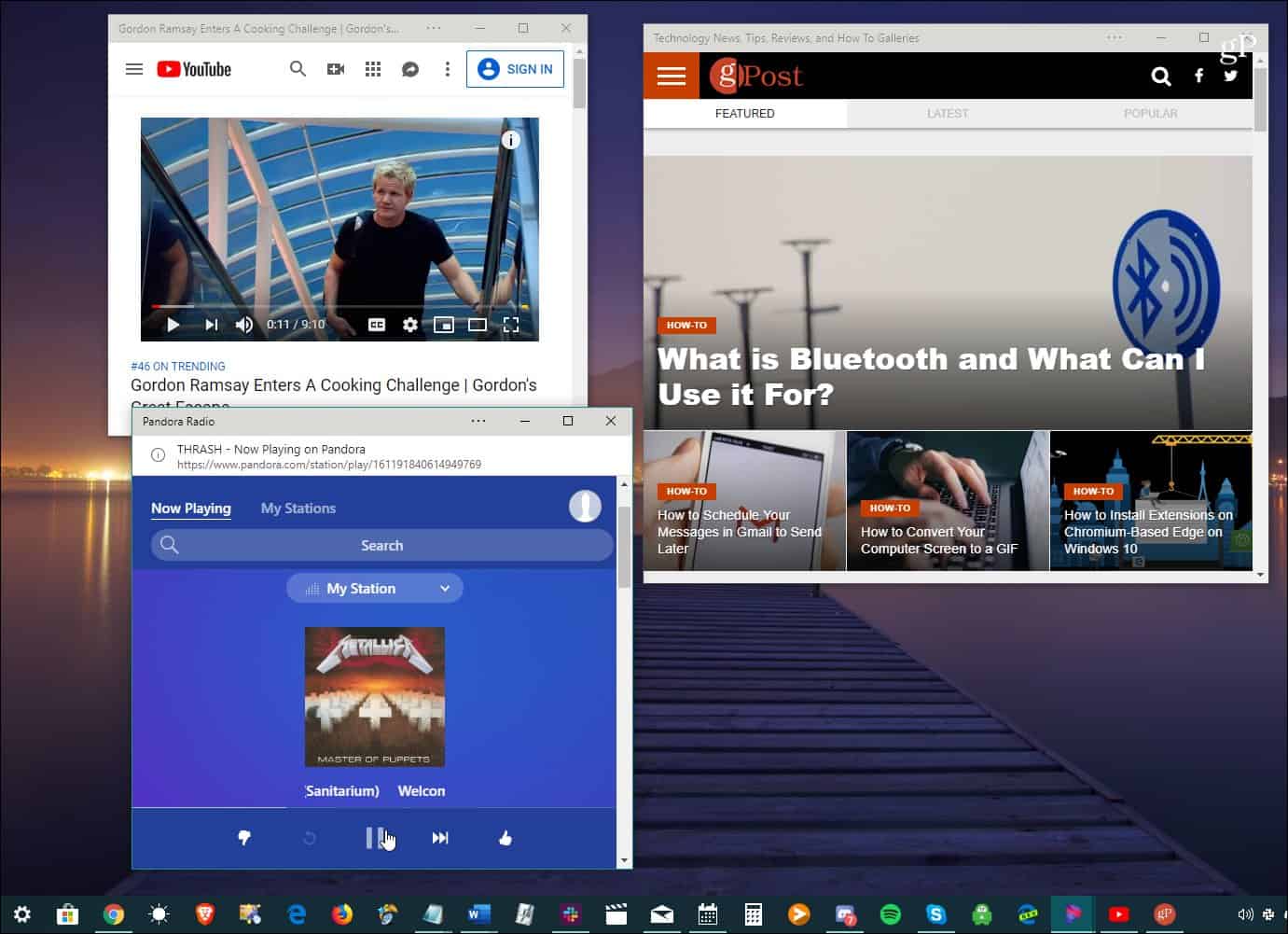Replay the current Pandora track
This screenshot has height=934, width=1288.
coord(310,838)
